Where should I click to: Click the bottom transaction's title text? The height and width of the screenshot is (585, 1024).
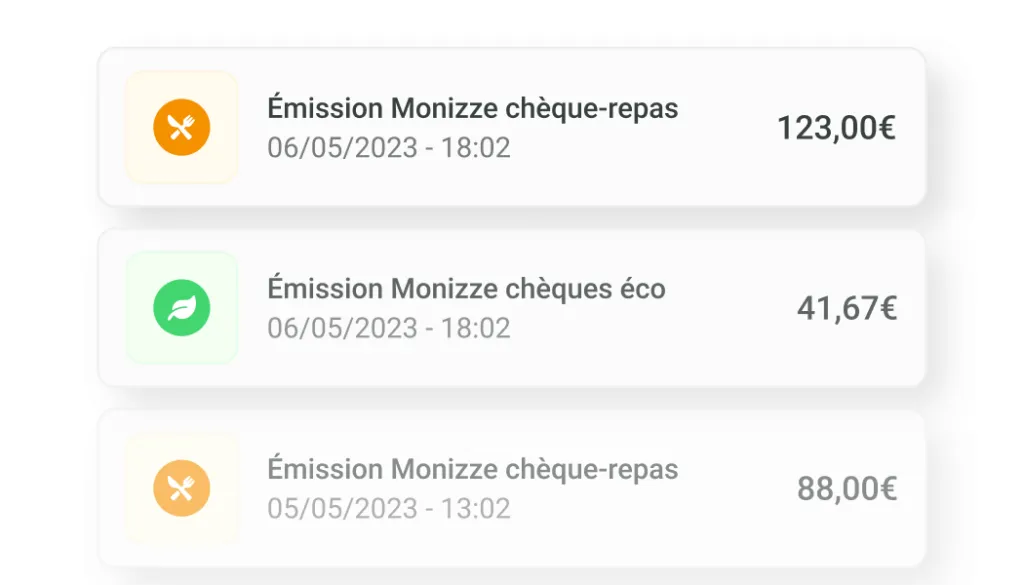coord(472,469)
